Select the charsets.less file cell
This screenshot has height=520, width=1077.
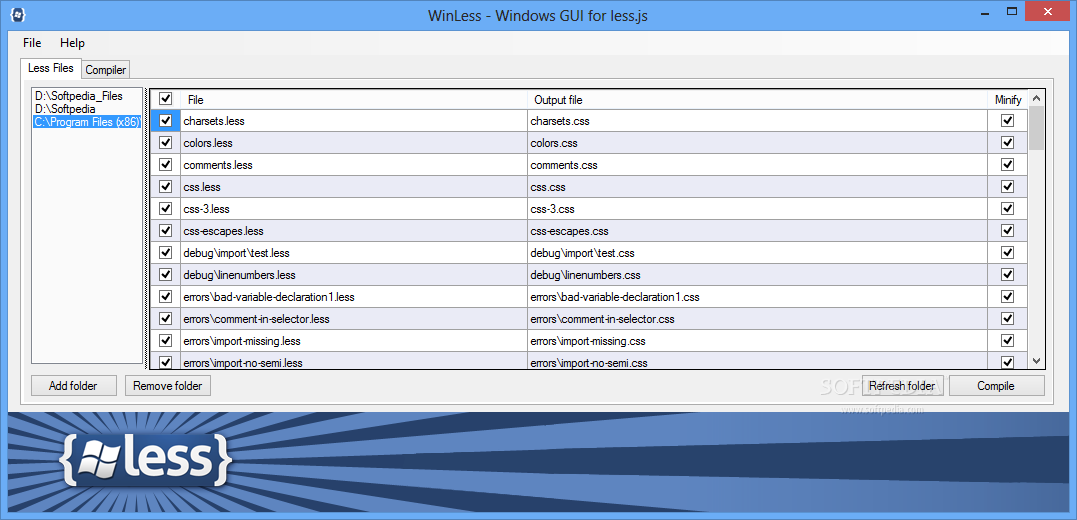354,121
